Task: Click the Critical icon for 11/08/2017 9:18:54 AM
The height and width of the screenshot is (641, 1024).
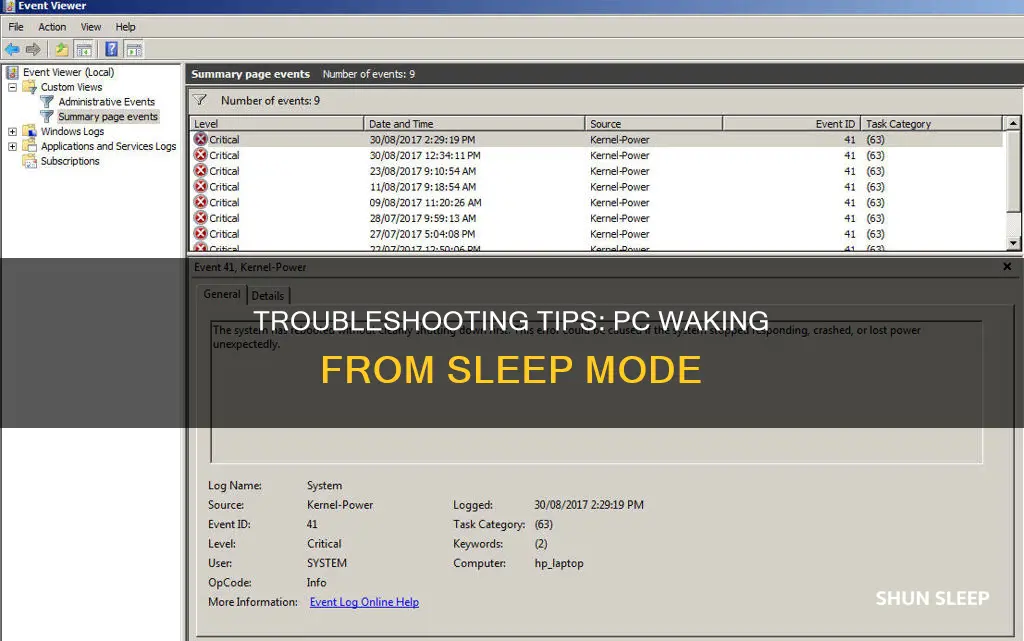Action: point(200,186)
